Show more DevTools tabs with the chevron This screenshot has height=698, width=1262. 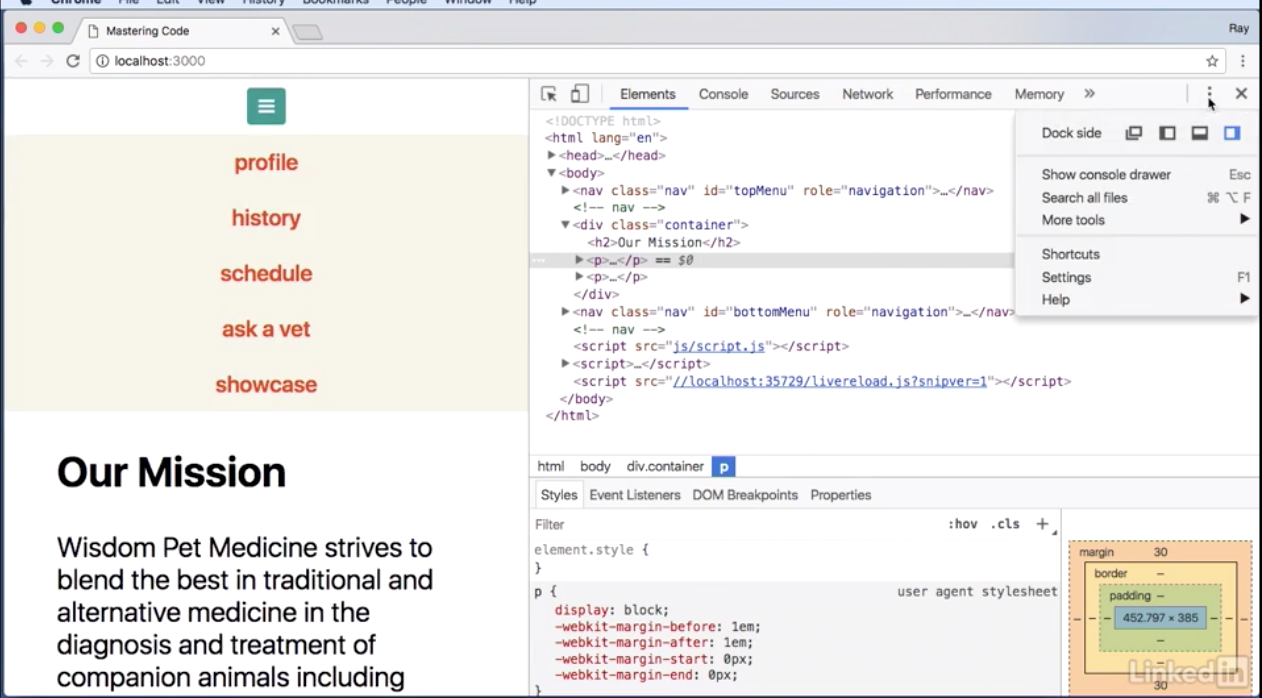(1089, 93)
